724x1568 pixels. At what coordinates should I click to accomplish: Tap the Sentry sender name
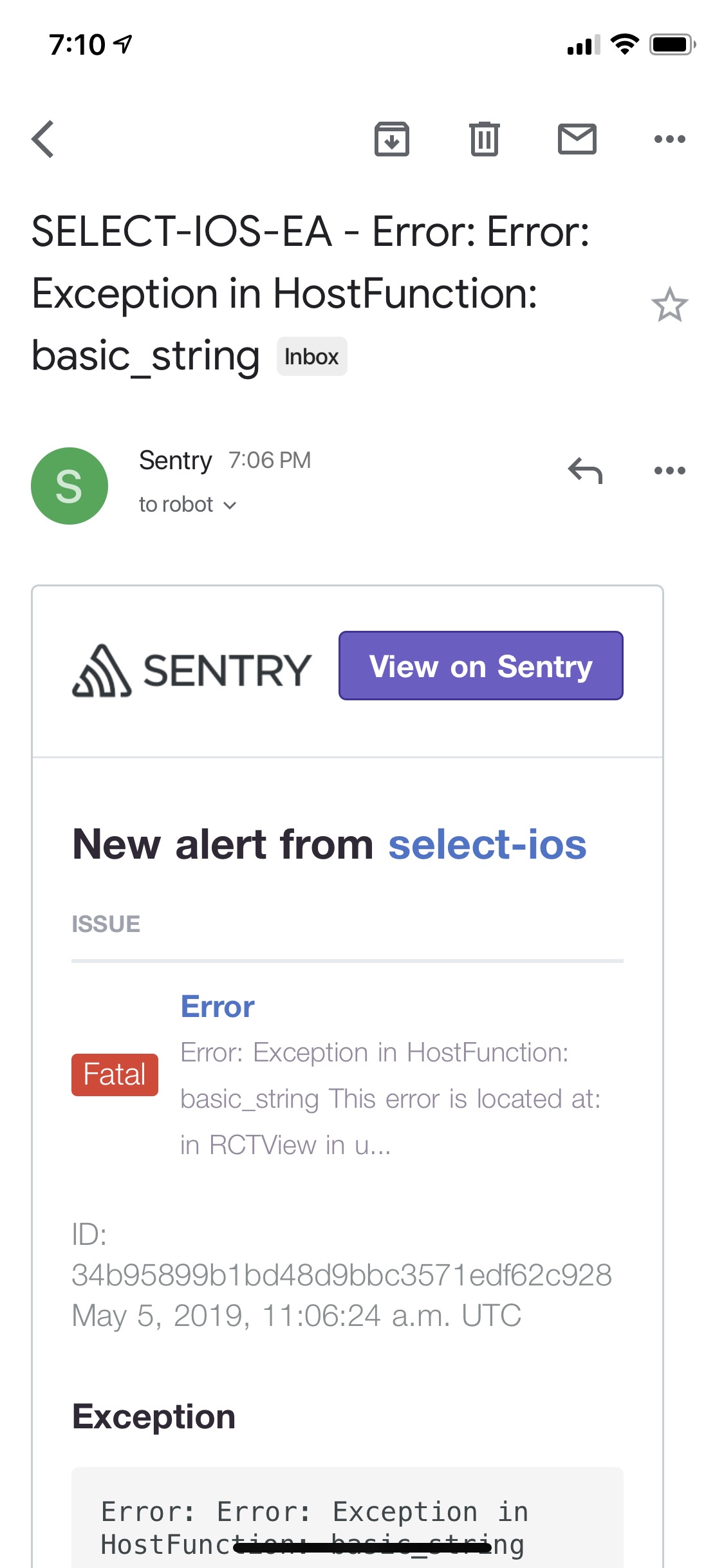click(x=175, y=460)
